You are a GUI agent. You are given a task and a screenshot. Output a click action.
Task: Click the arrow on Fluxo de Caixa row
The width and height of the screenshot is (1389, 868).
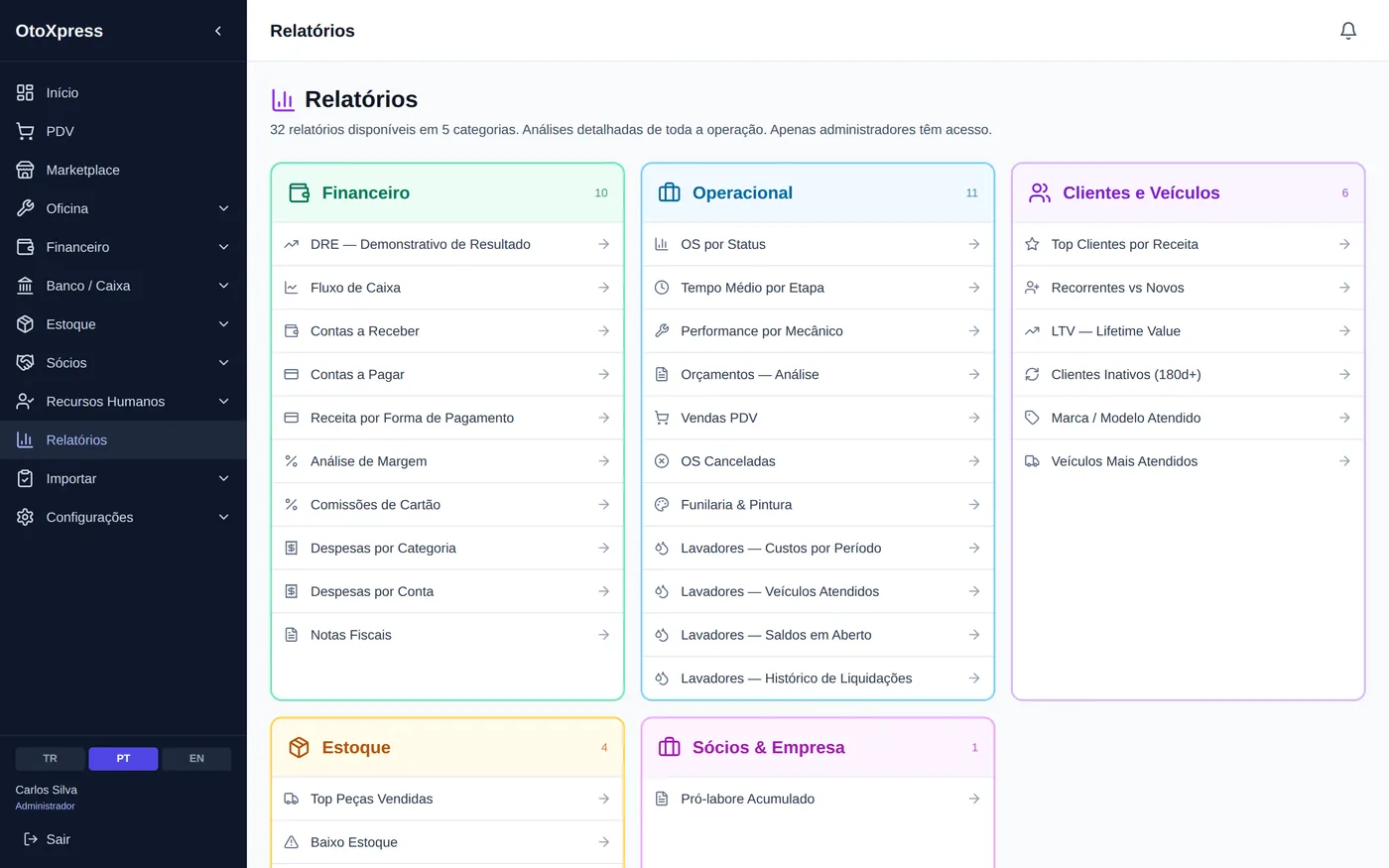[x=603, y=288]
